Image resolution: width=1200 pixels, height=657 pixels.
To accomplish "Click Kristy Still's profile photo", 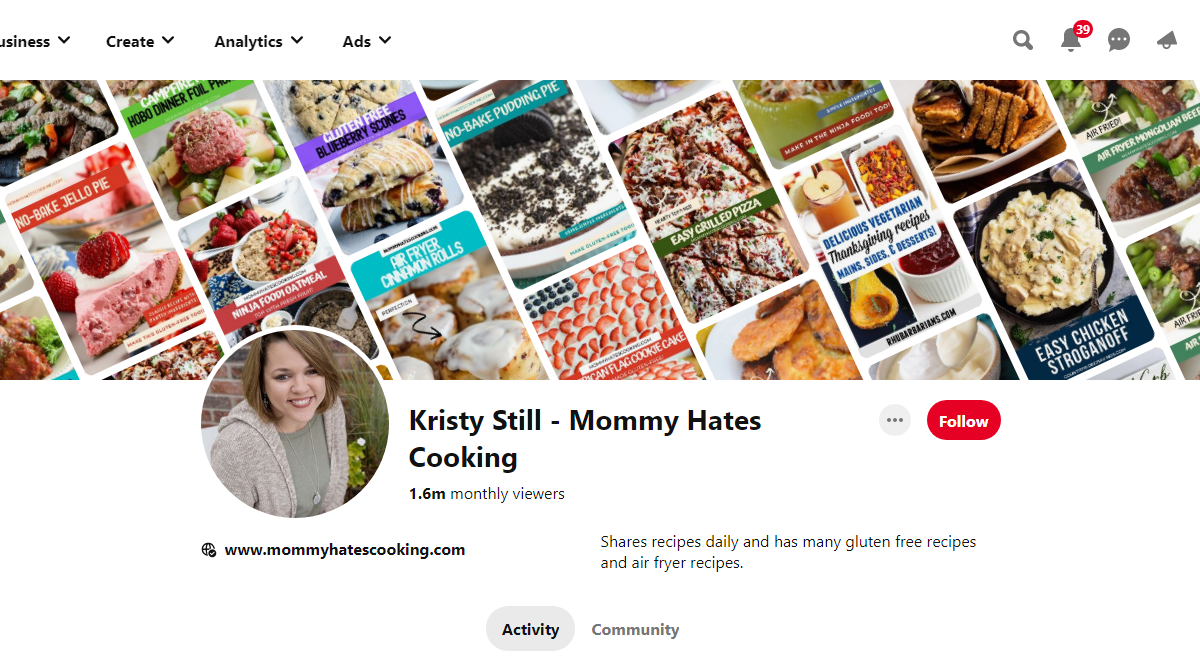I will click(x=294, y=424).
